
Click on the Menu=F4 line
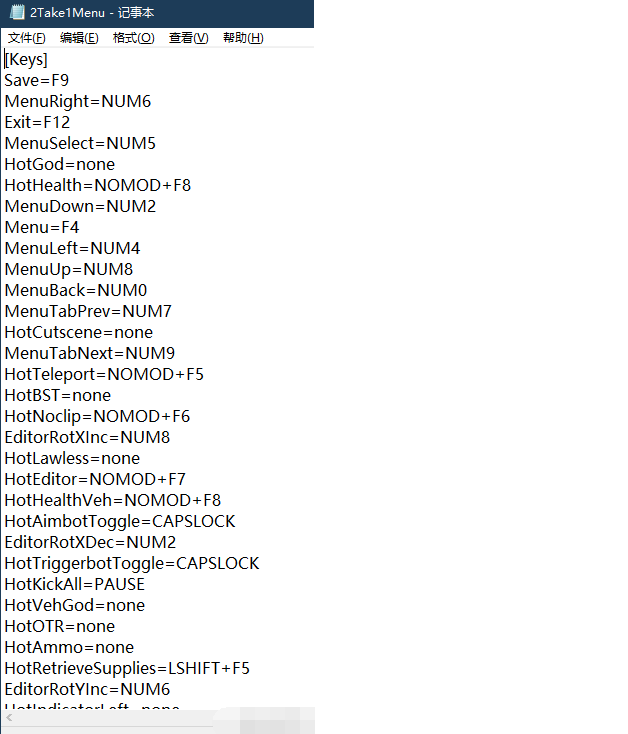tap(42, 228)
